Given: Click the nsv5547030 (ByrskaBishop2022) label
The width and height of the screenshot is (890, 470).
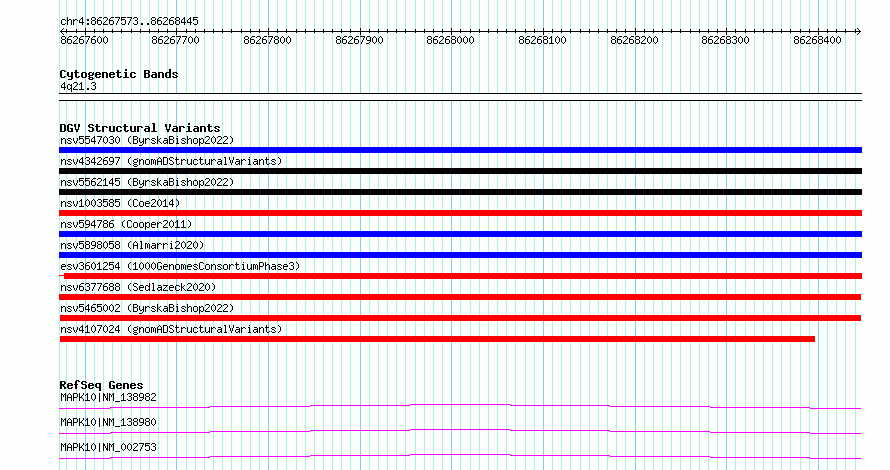Looking at the screenshot, I should [147, 140].
